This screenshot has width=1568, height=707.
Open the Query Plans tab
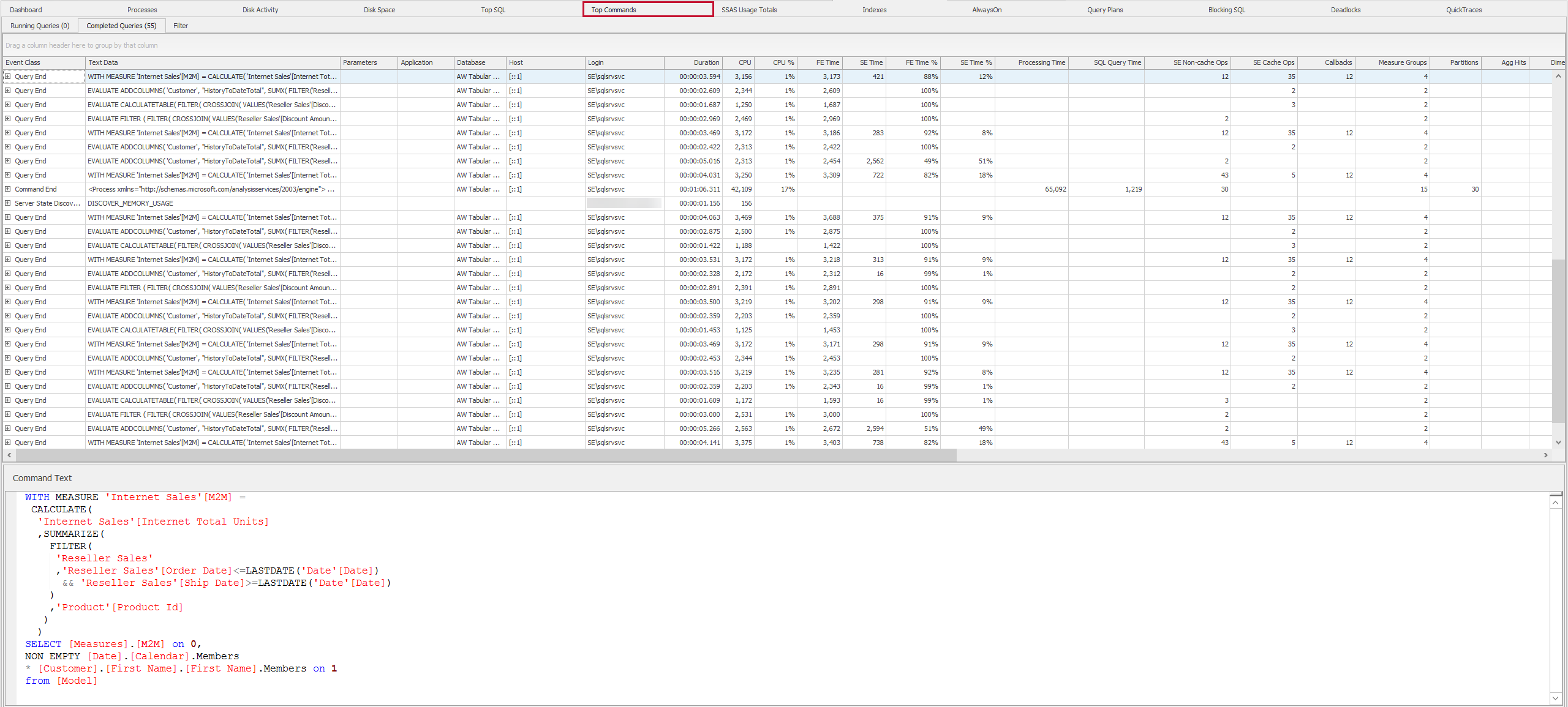point(1105,9)
